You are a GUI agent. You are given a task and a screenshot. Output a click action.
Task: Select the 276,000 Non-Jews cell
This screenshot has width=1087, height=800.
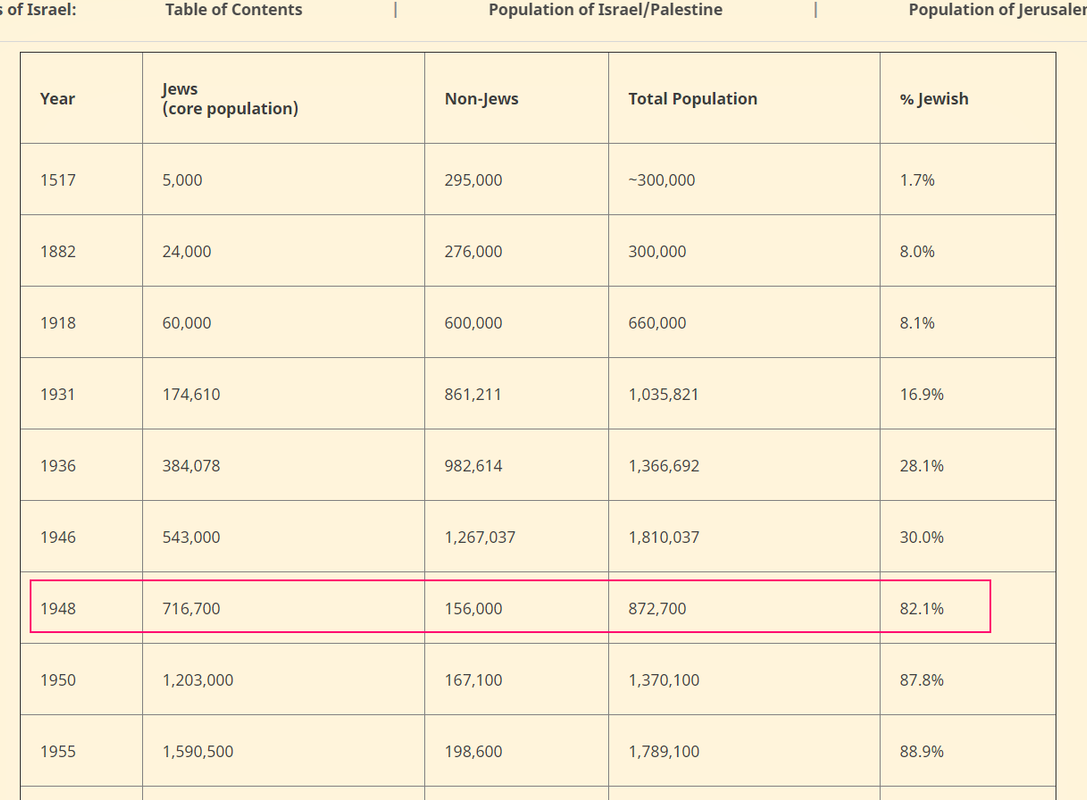516,251
